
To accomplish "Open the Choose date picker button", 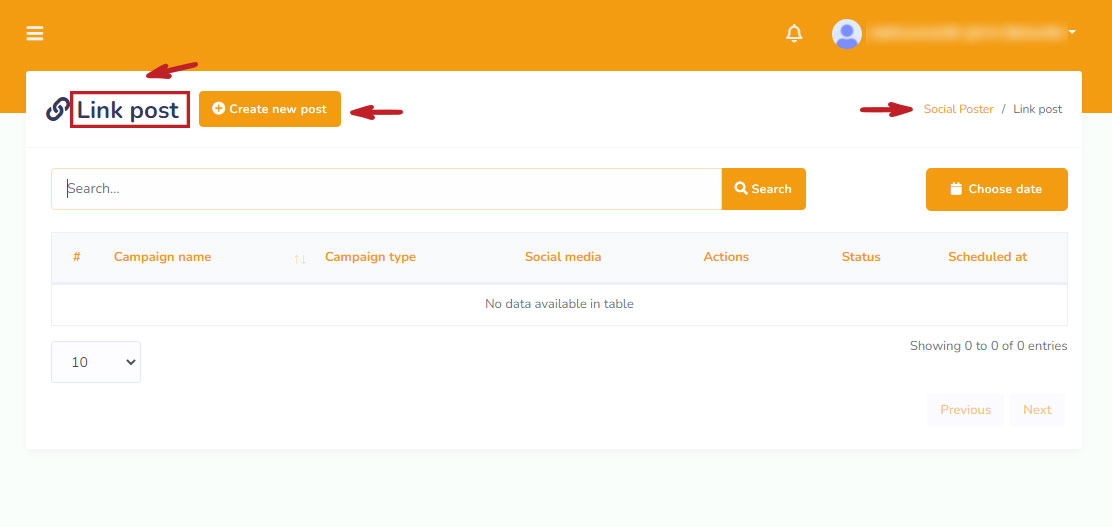I will click(x=996, y=189).
